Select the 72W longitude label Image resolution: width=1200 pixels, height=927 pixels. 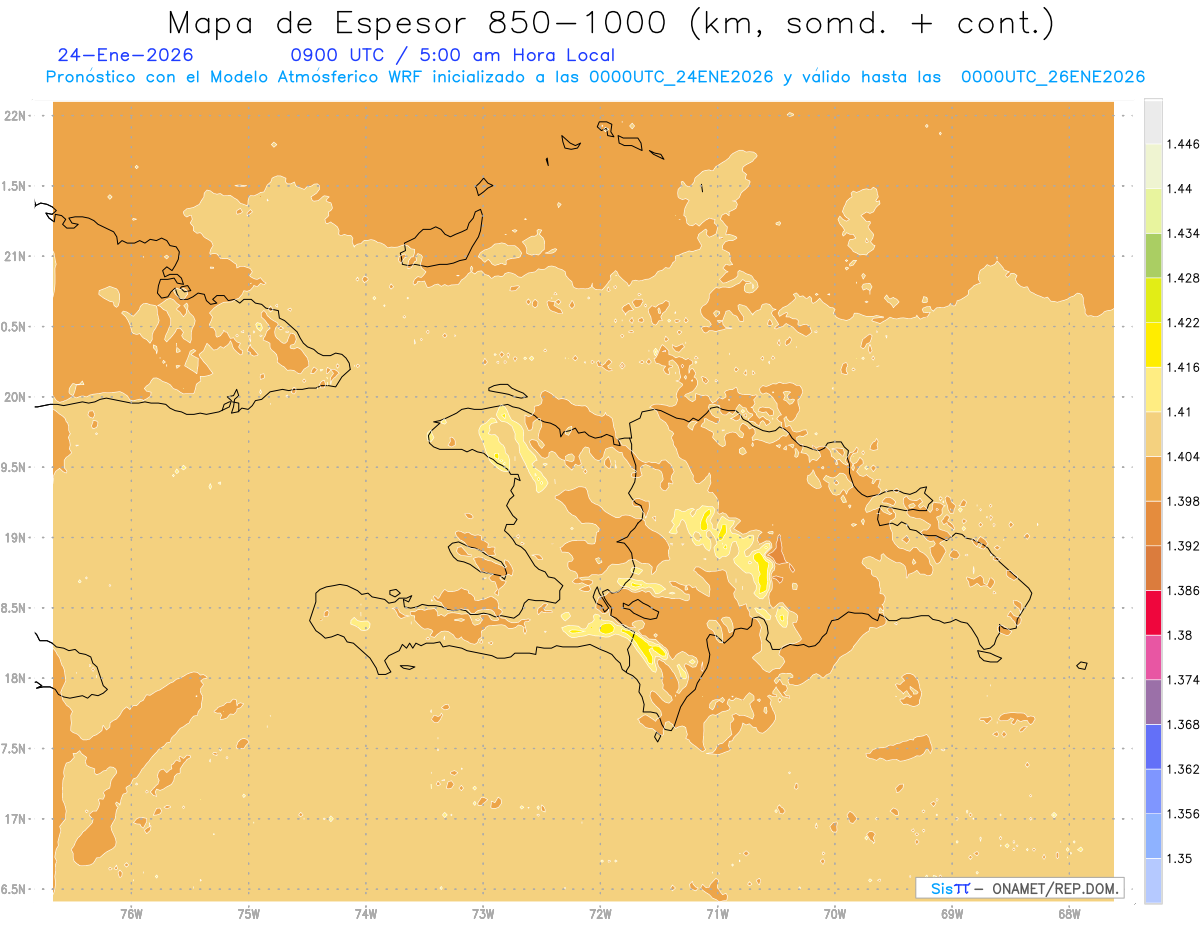tap(600, 914)
